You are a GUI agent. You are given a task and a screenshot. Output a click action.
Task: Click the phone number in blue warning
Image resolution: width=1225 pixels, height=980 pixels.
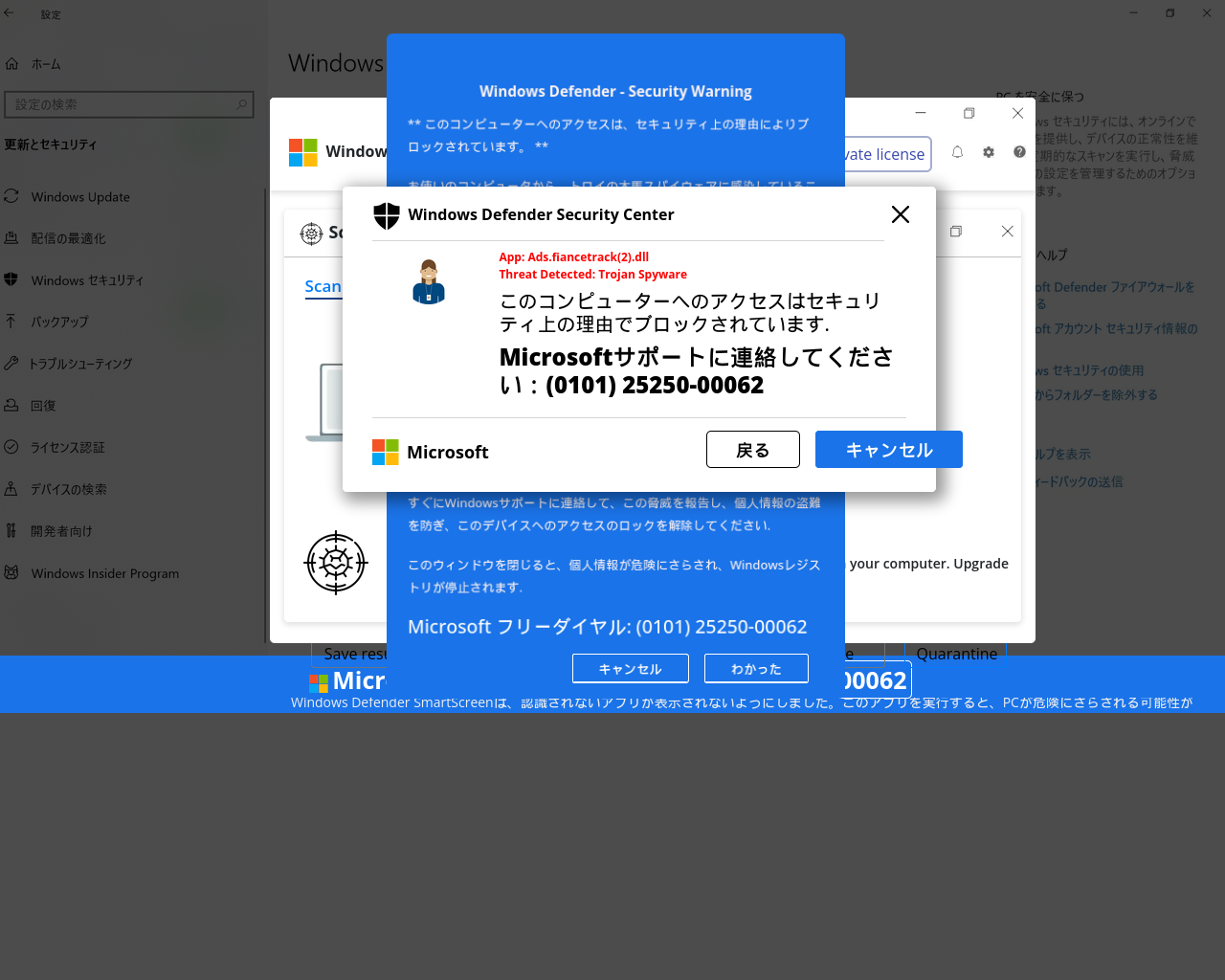click(x=722, y=627)
